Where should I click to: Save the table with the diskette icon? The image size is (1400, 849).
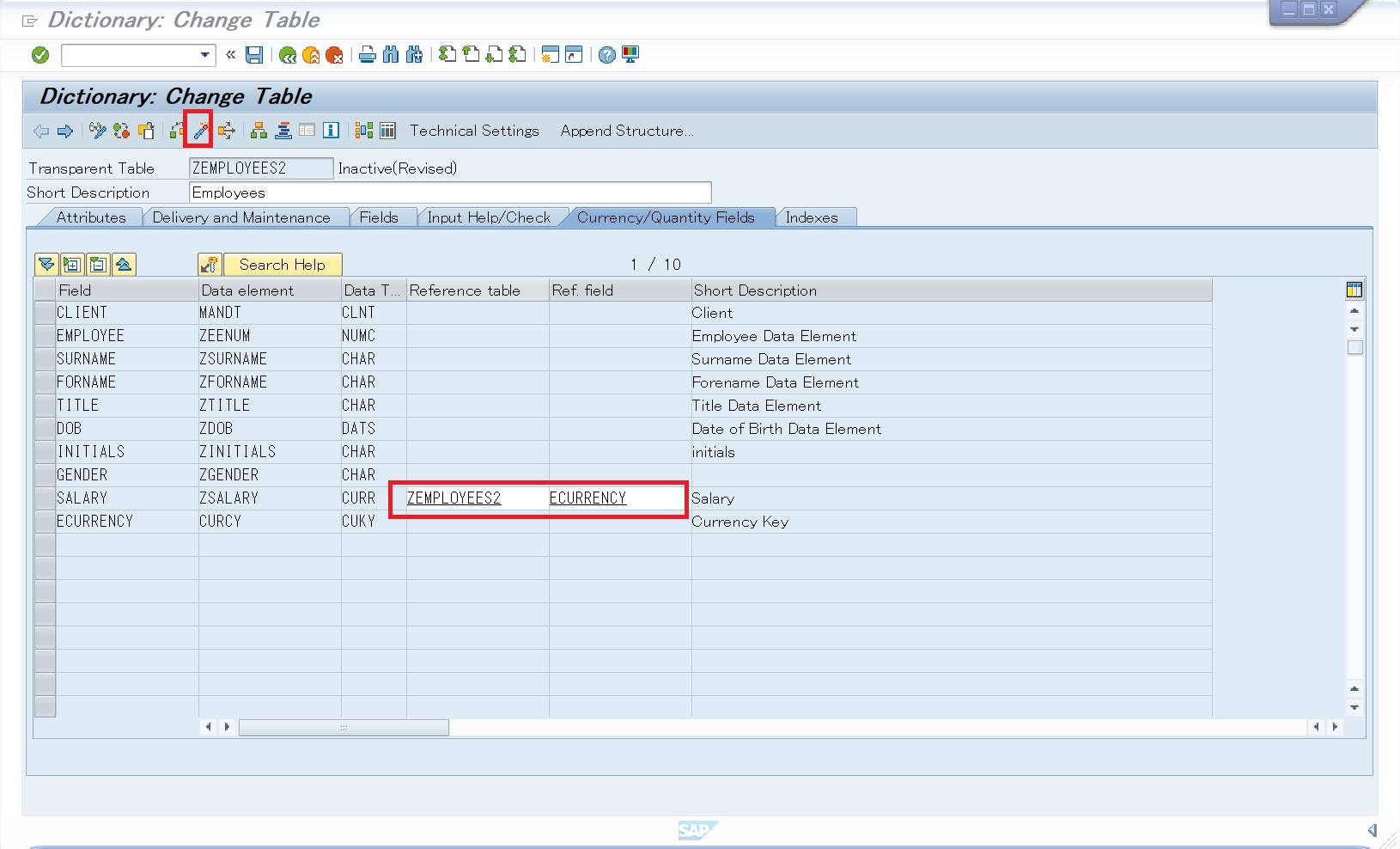coord(254,55)
